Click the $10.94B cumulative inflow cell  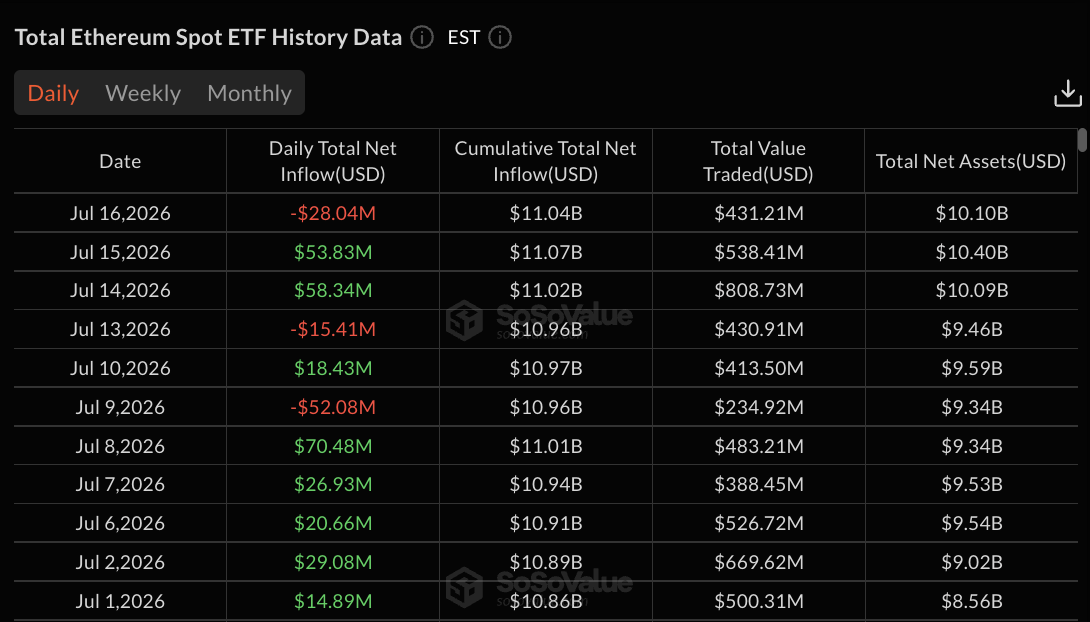pyautogui.click(x=546, y=484)
